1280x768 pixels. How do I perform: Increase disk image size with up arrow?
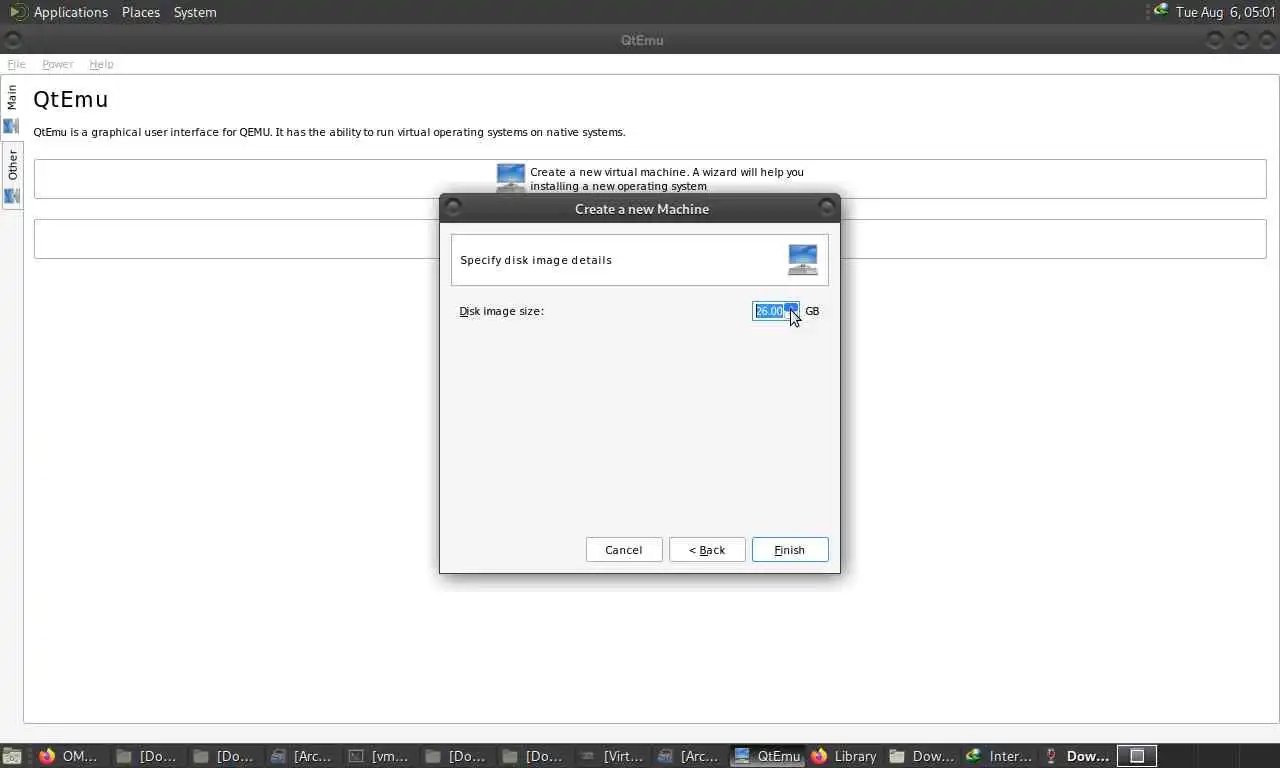[792, 307]
